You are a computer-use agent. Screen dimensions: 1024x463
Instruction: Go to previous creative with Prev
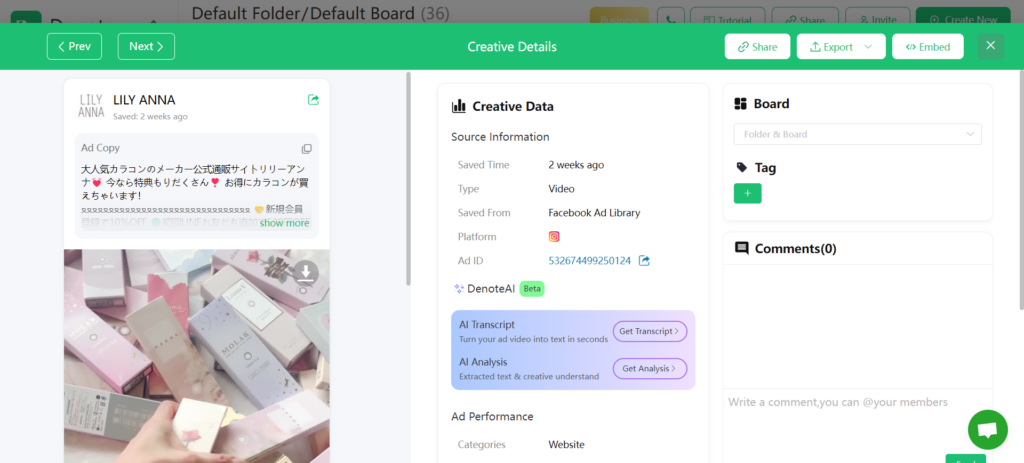coord(74,46)
